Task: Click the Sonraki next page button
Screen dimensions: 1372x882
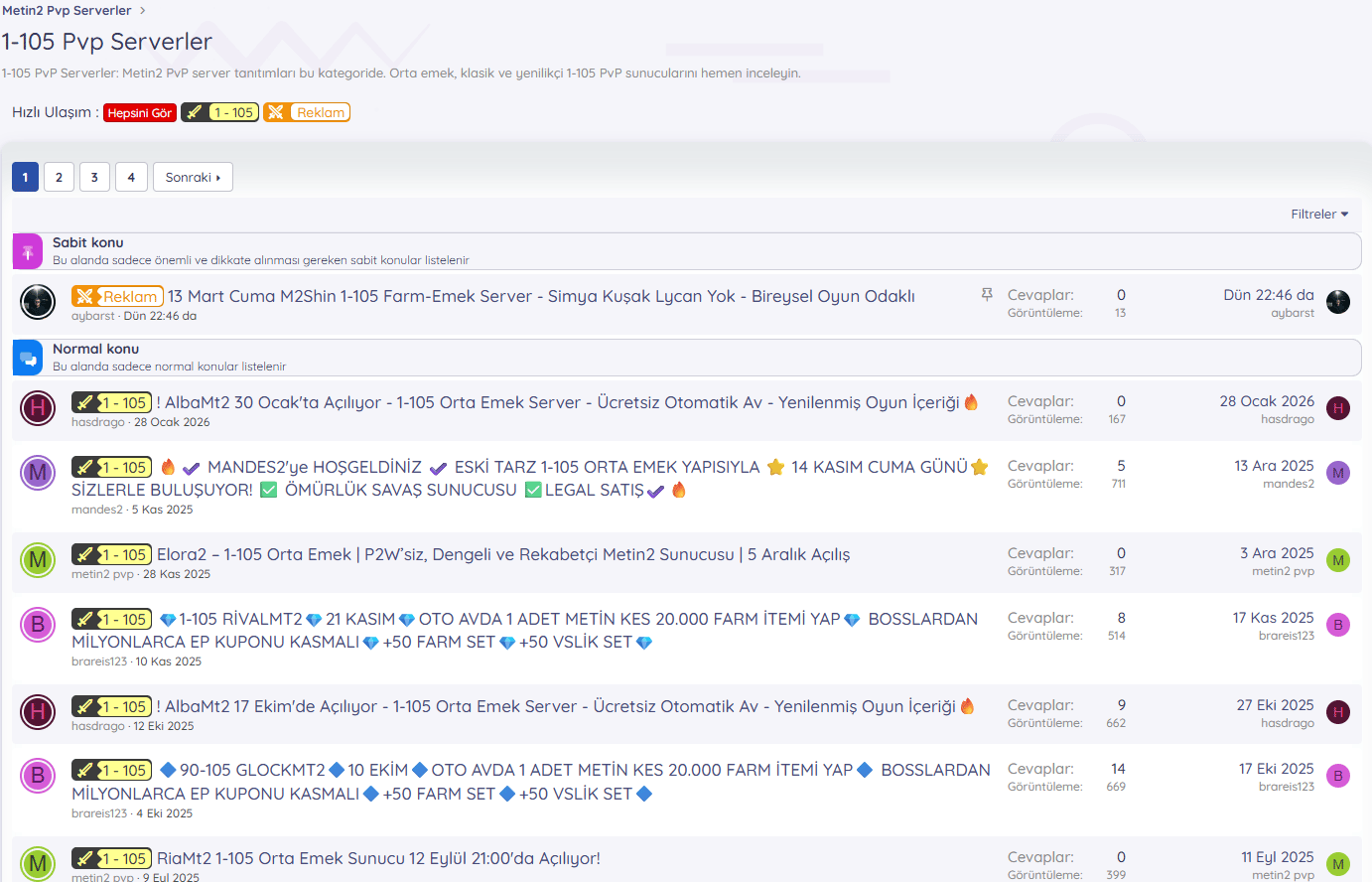Action: [x=193, y=177]
